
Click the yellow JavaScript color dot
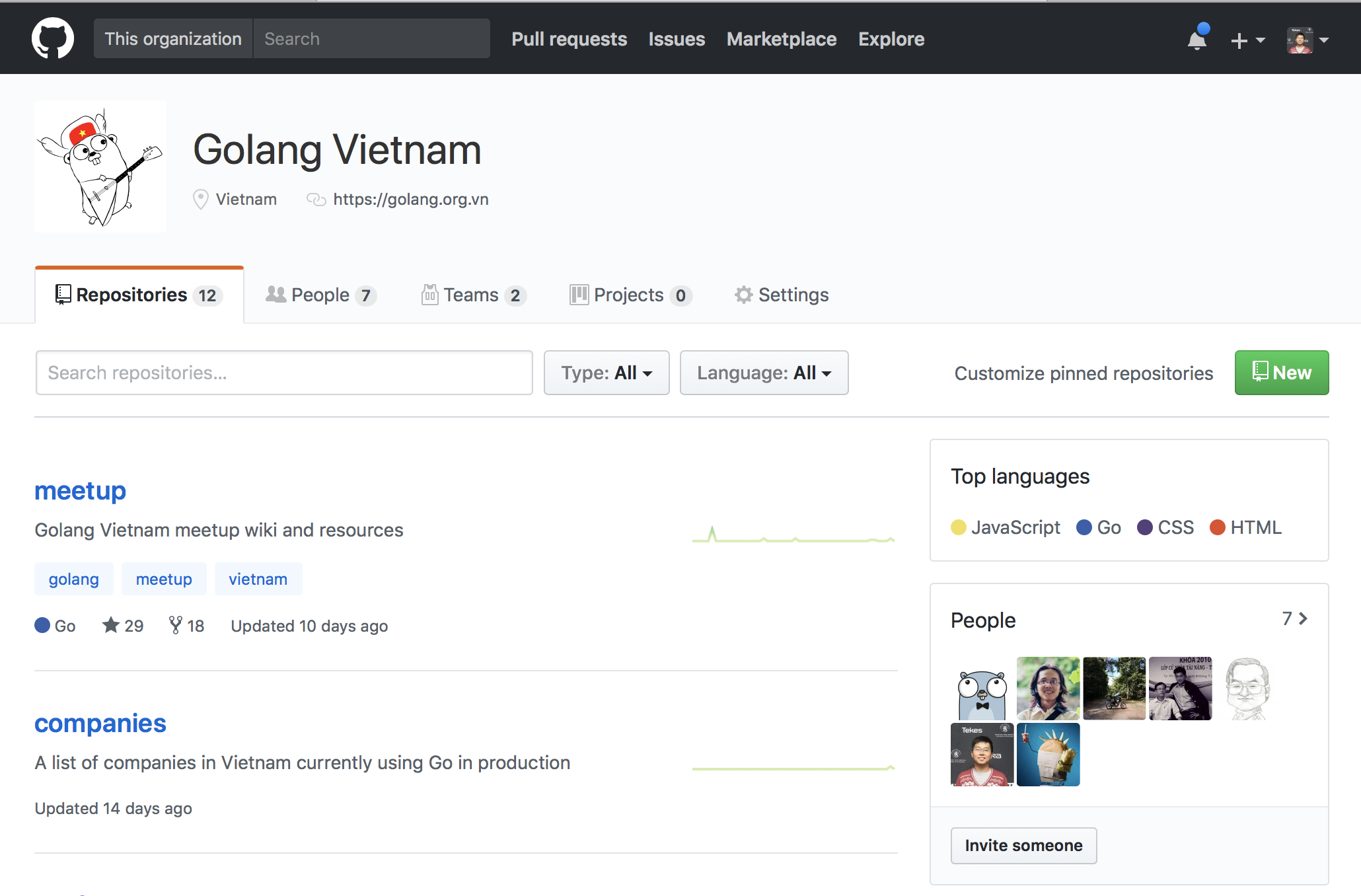tap(959, 527)
